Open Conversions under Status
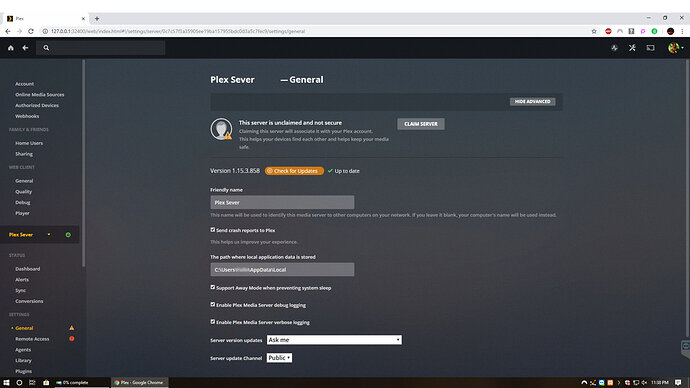This screenshot has width=690, height=388. coord(29,301)
